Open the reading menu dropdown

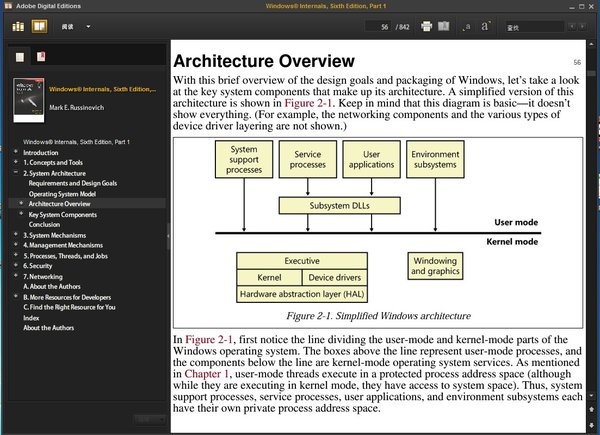coord(78,26)
